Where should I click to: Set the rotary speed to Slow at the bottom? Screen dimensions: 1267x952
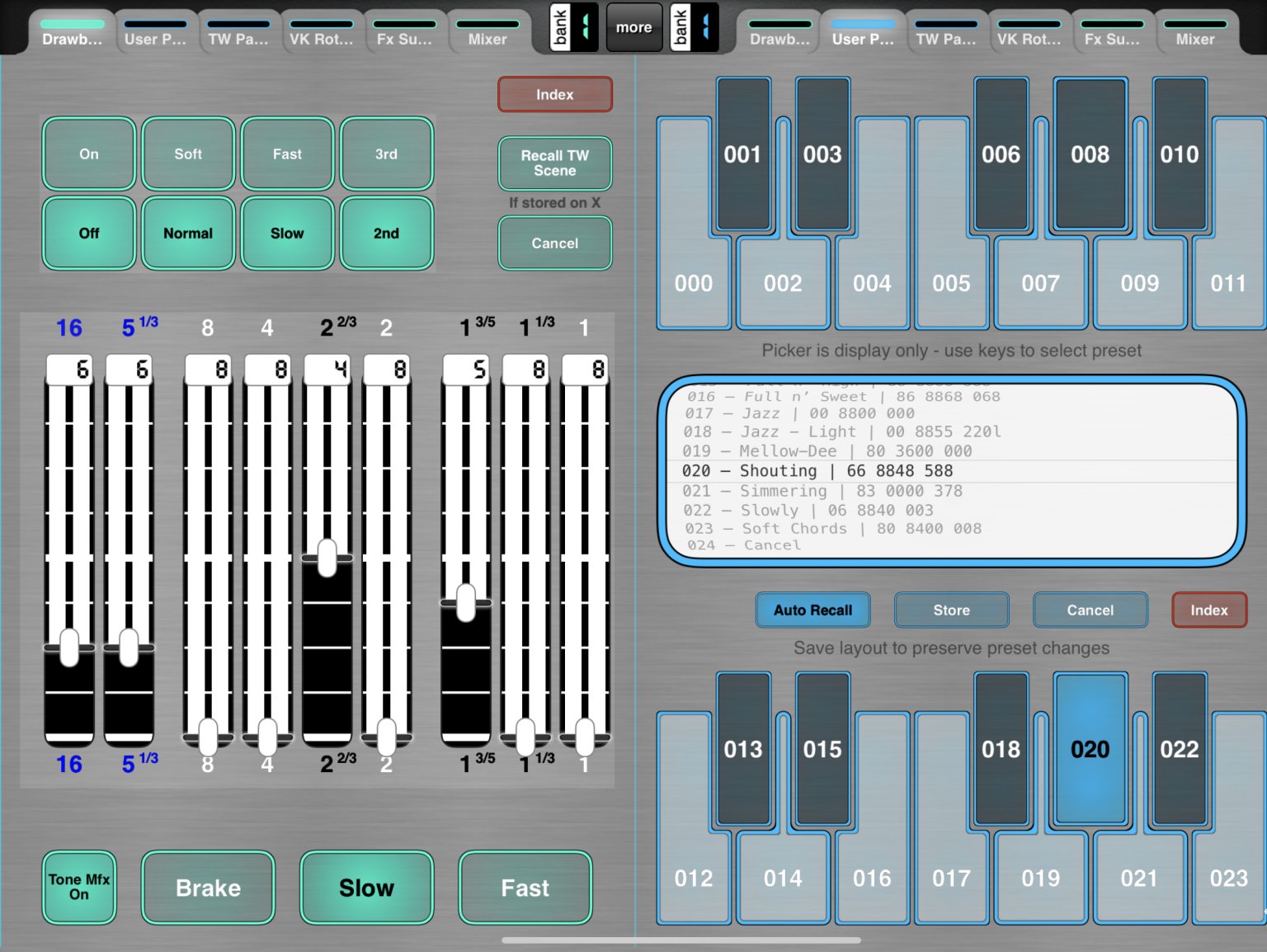point(367,888)
